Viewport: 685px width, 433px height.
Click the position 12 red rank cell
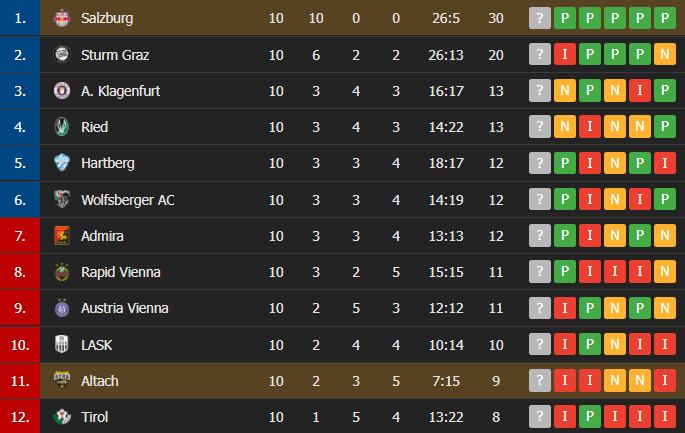click(x=20, y=416)
